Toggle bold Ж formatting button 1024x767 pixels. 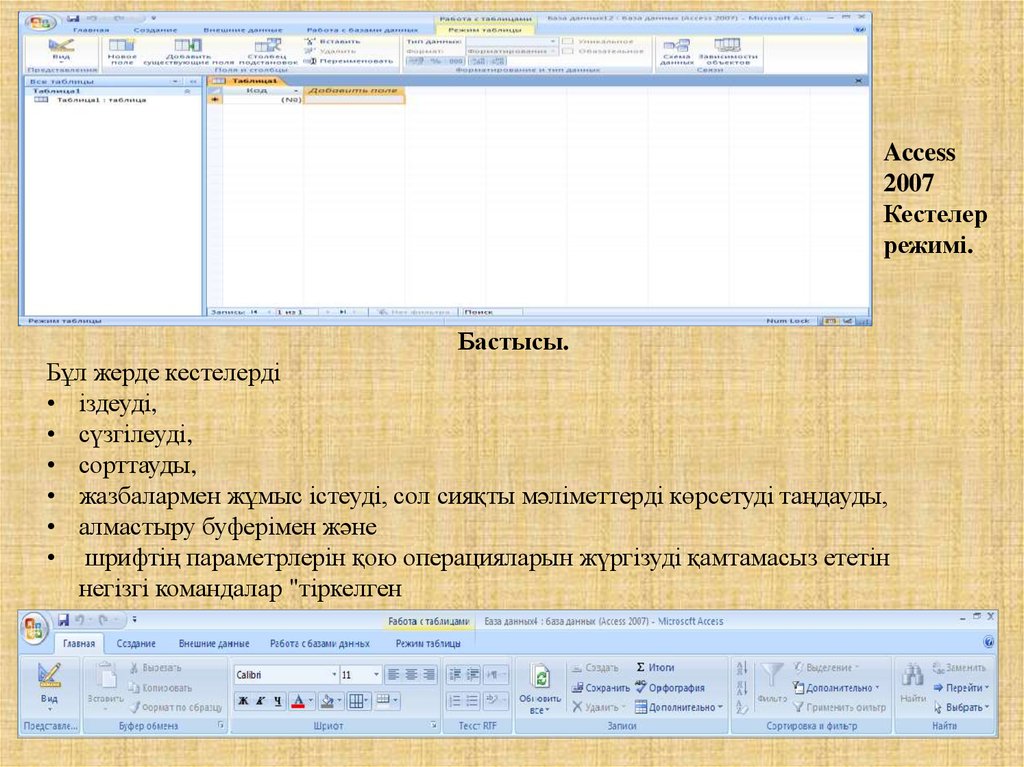(243, 701)
